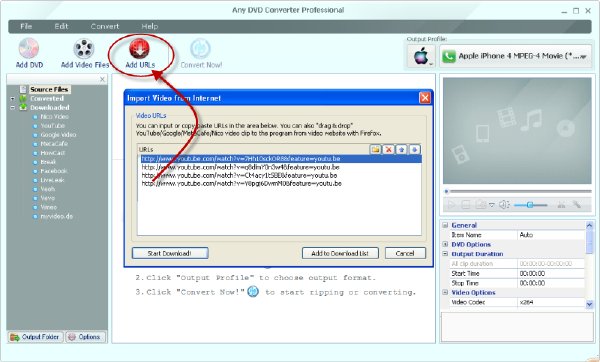Viewport: 600px width, 362px height.
Task: Click the preview play button
Action: click(x=452, y=205)
